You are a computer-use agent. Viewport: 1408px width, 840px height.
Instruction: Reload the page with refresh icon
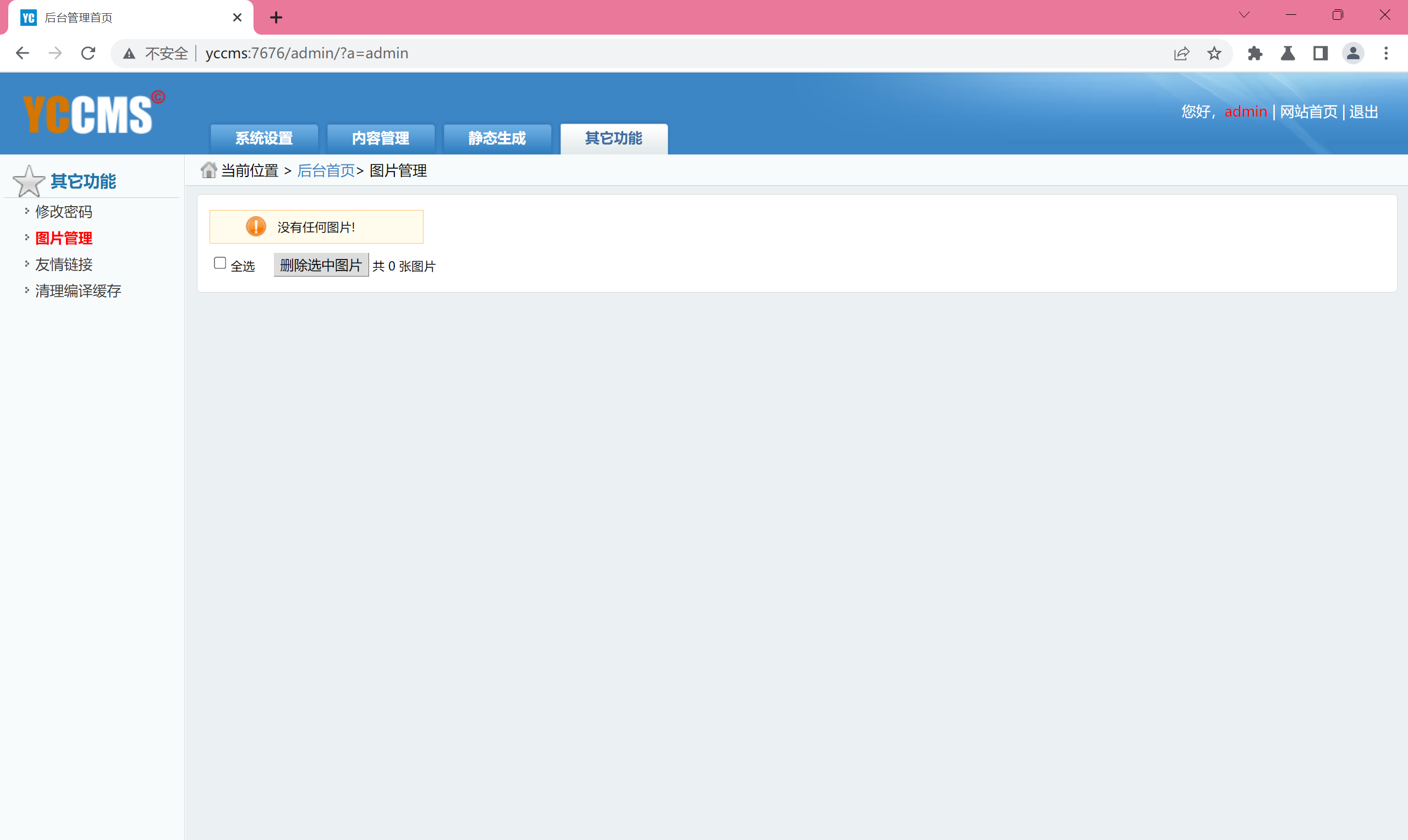89,53
